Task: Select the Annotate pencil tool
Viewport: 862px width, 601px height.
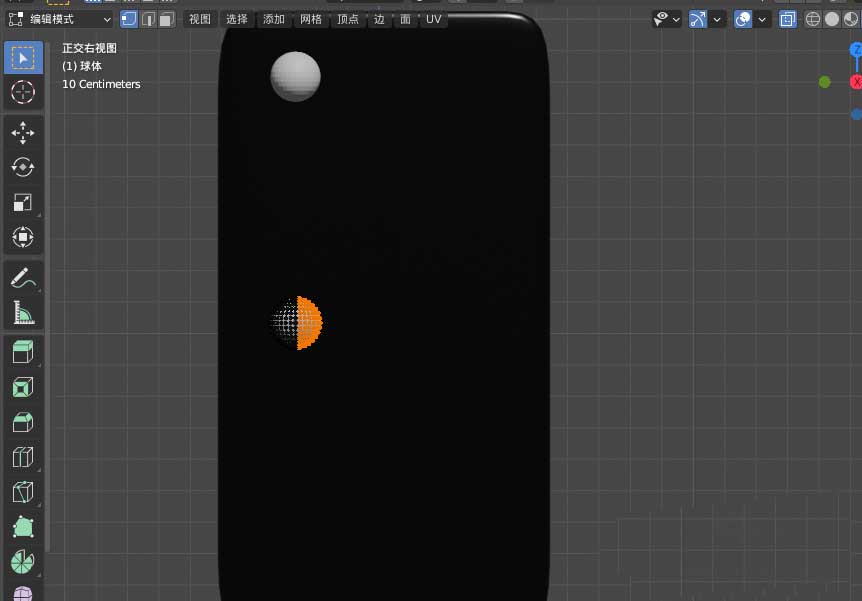Action: click(x=23, y=278)
